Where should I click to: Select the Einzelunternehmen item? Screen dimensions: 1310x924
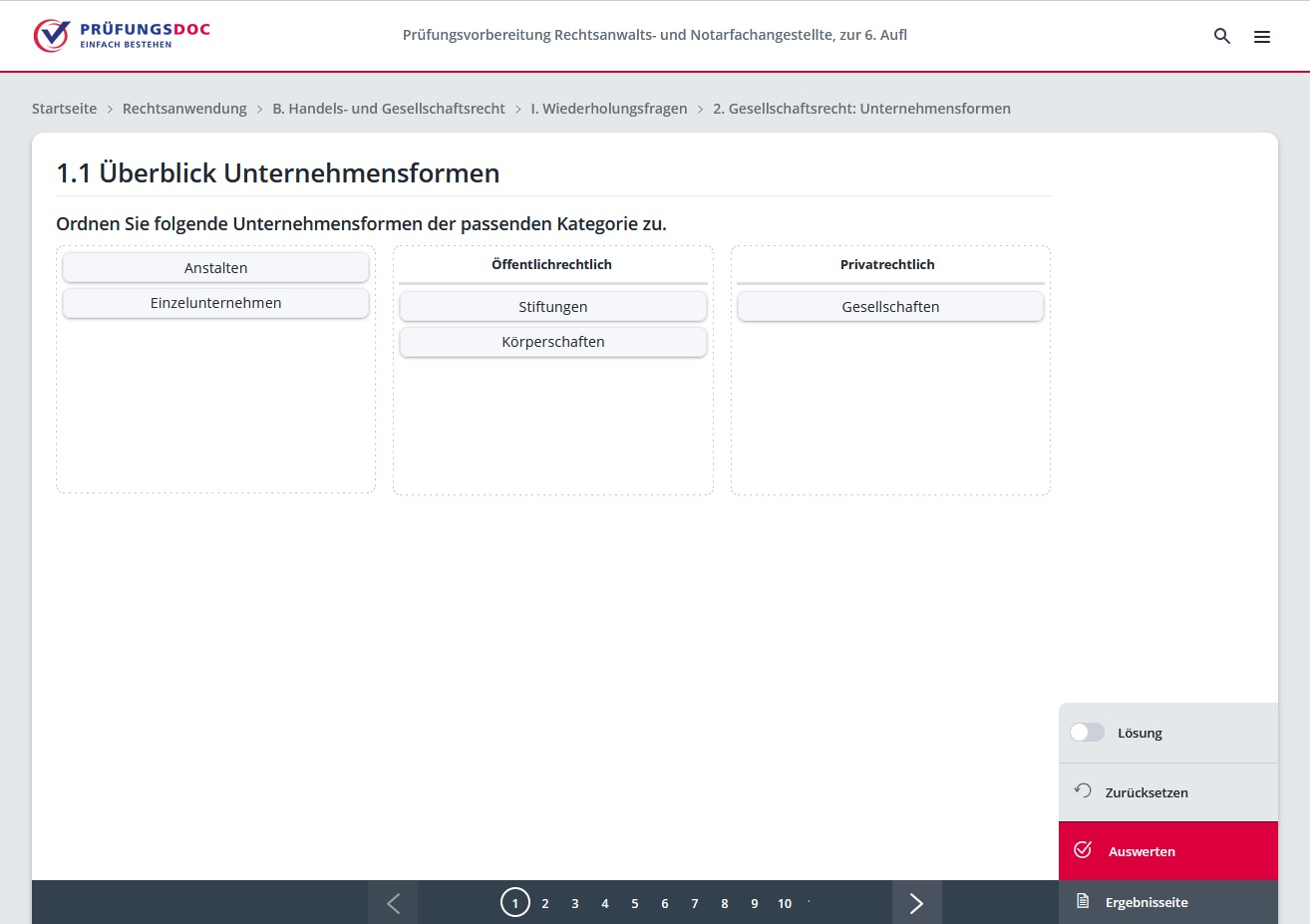pyautogui.click(x=215, y=303)
